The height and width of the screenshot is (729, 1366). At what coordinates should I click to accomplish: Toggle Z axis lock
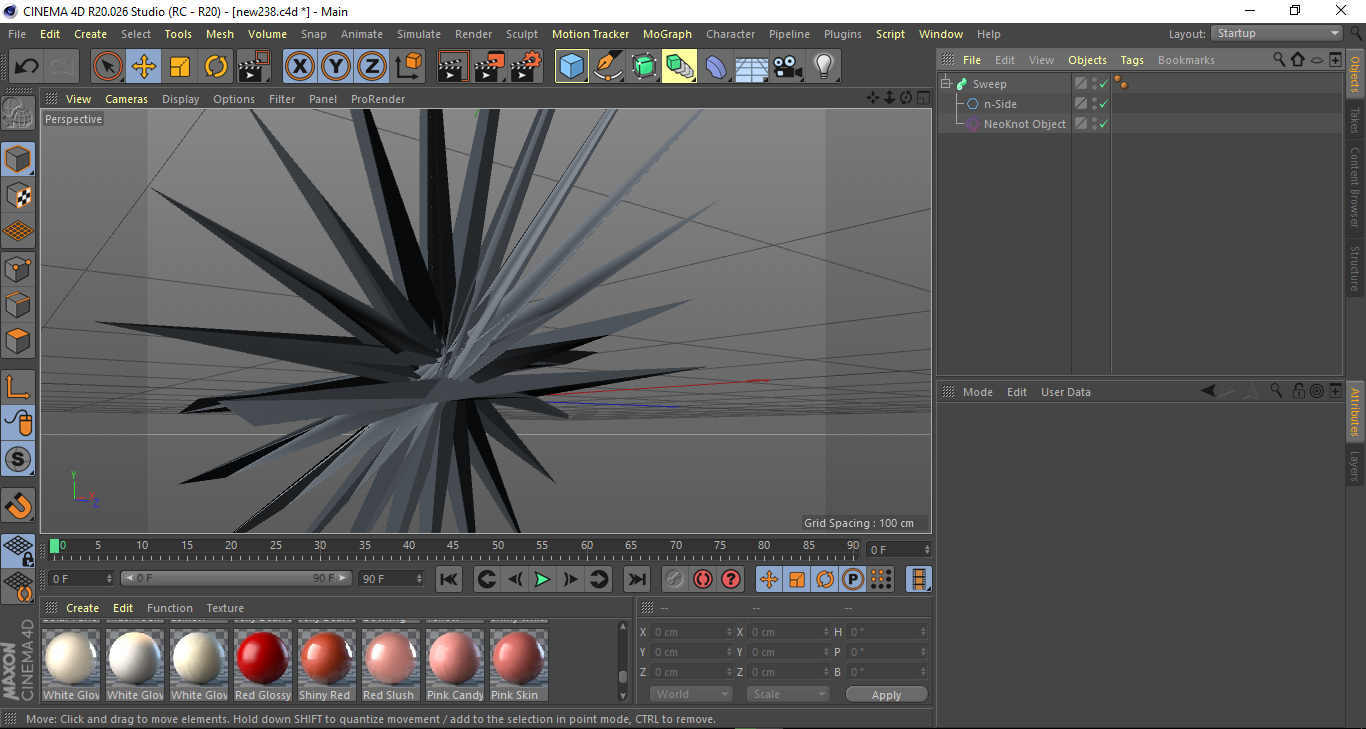pyautogui.click(x=372, y=67)
